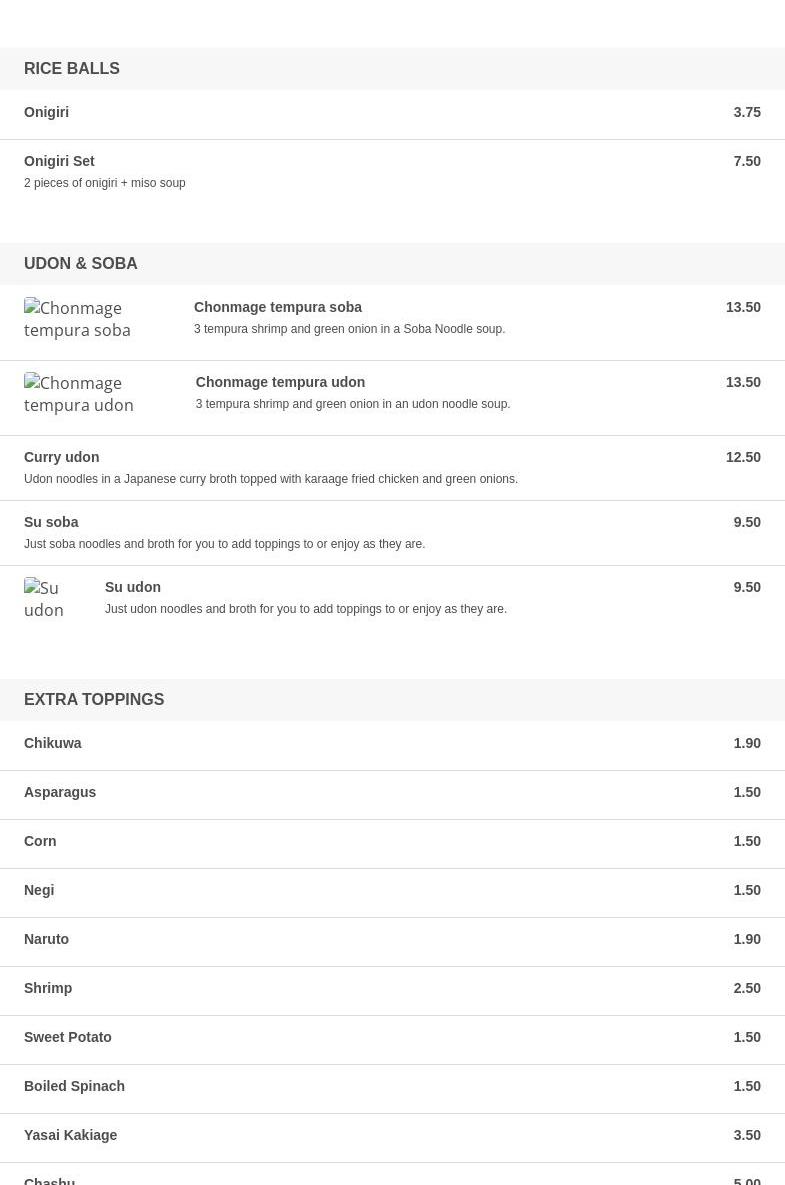Image resolution: width=785 pixels, height=1185 pixels.
Task: Select the Negi topping
Action: (x=39, y=890)
